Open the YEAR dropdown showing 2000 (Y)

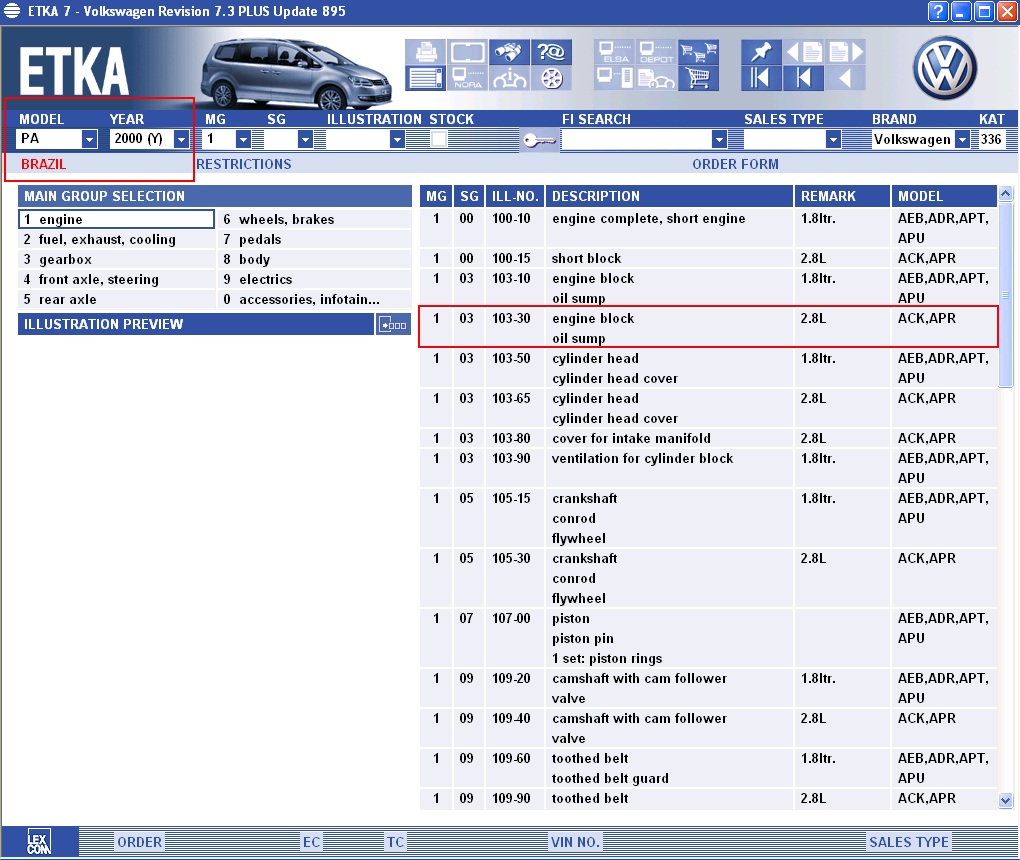[181, 139]
